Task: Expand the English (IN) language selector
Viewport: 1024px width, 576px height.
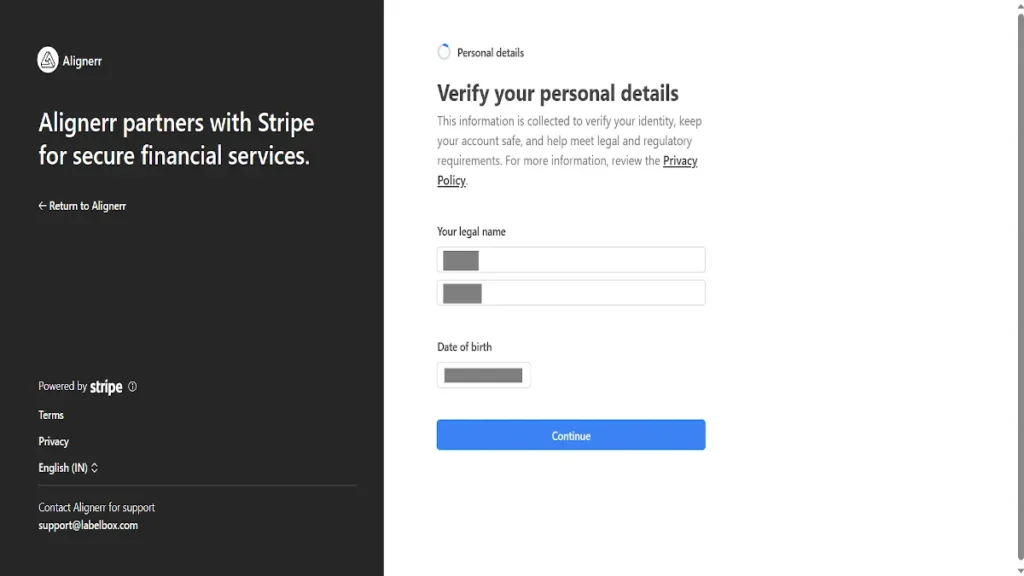Action: (68, 468)
